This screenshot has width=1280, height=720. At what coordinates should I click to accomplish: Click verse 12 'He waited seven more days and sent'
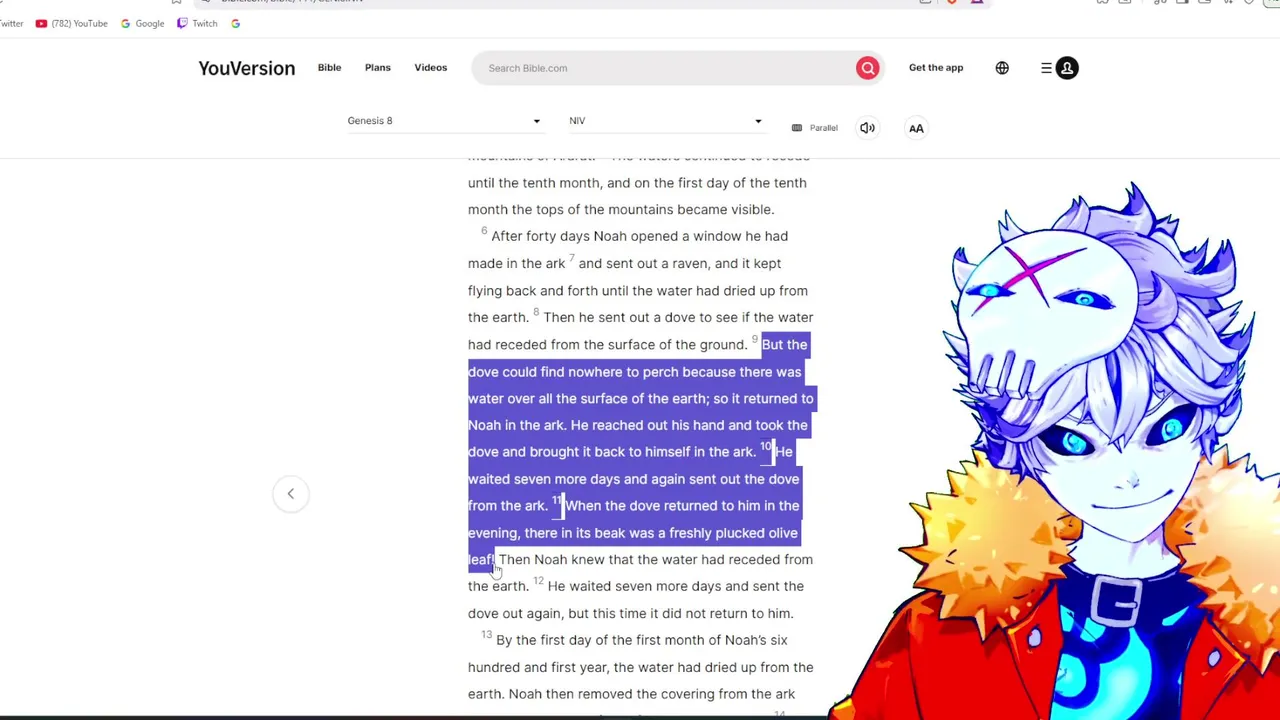[676, 586]
